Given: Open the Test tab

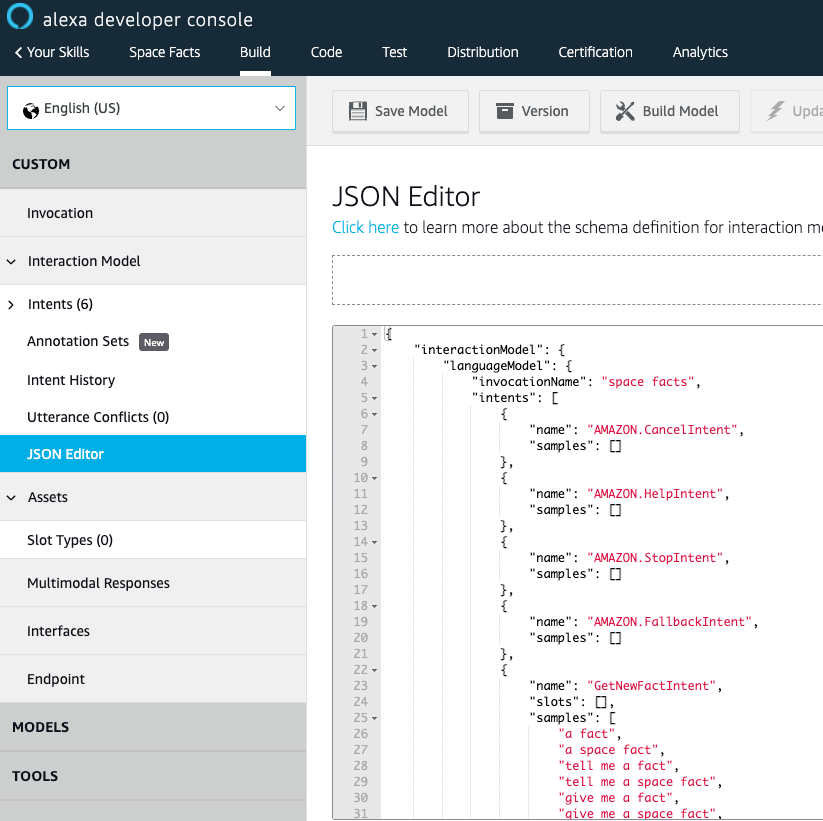Looking at the screenshot, I should (394, 52).
